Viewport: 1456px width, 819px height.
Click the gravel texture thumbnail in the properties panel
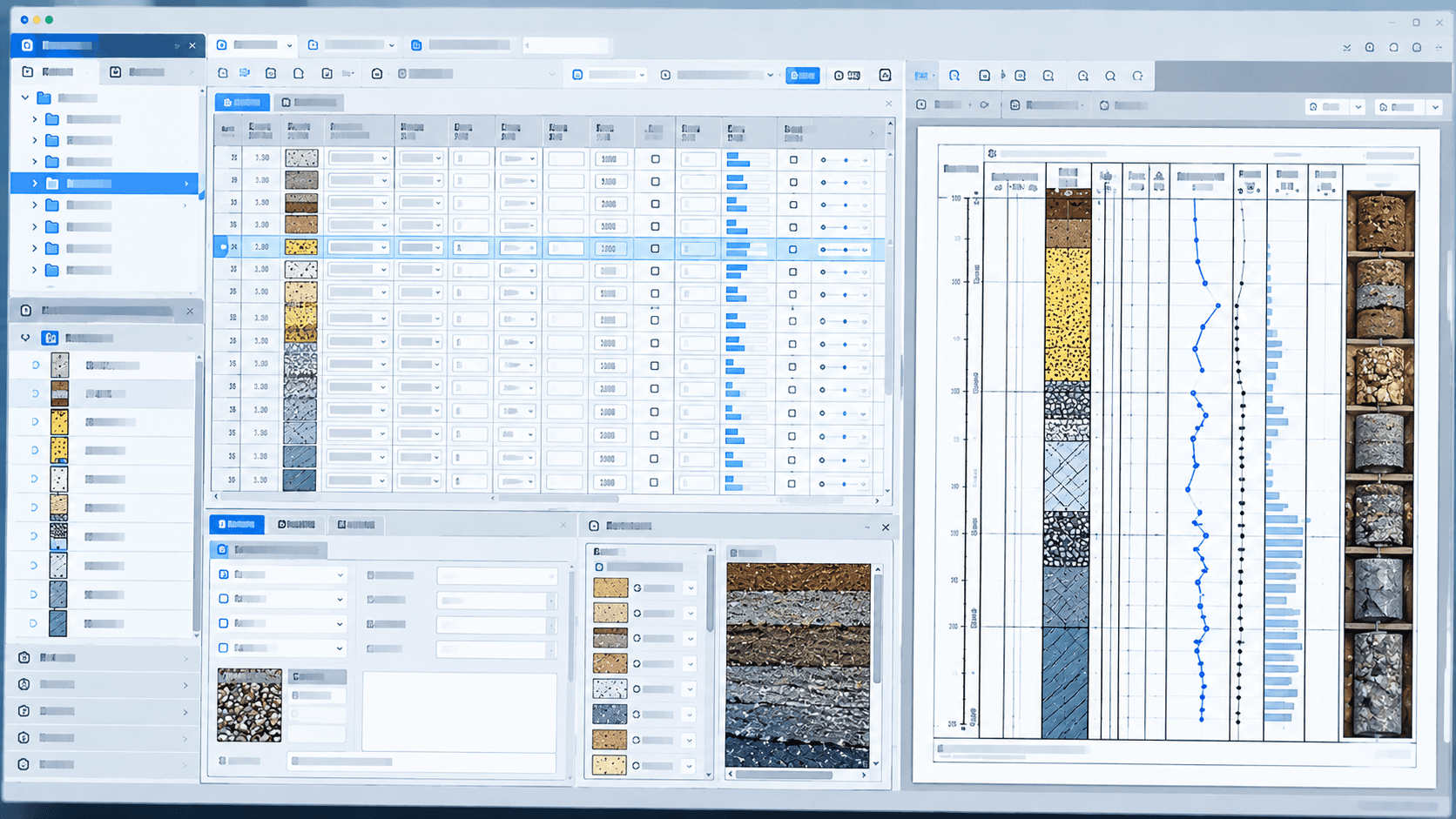249,705
